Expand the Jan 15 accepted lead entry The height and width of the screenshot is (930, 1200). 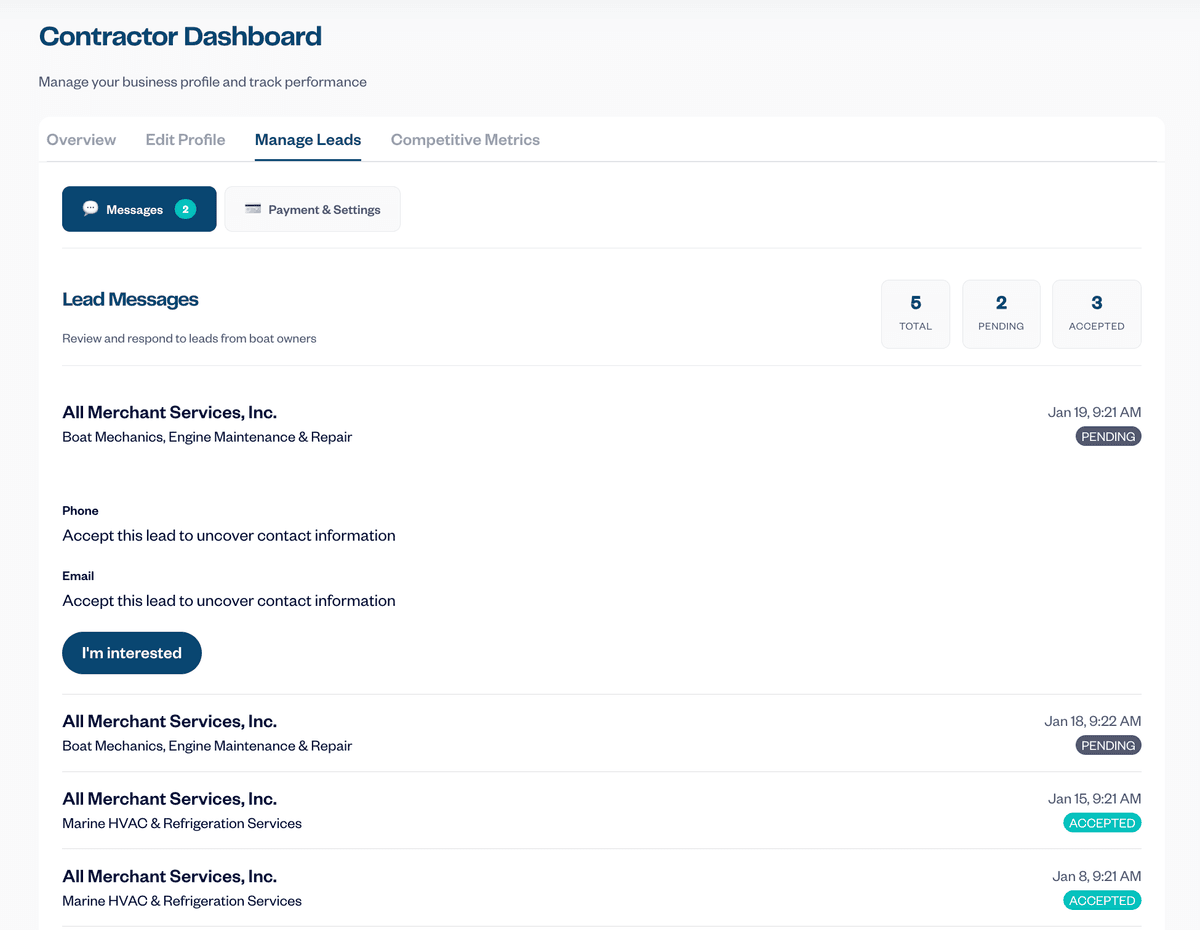pos(600,810)
